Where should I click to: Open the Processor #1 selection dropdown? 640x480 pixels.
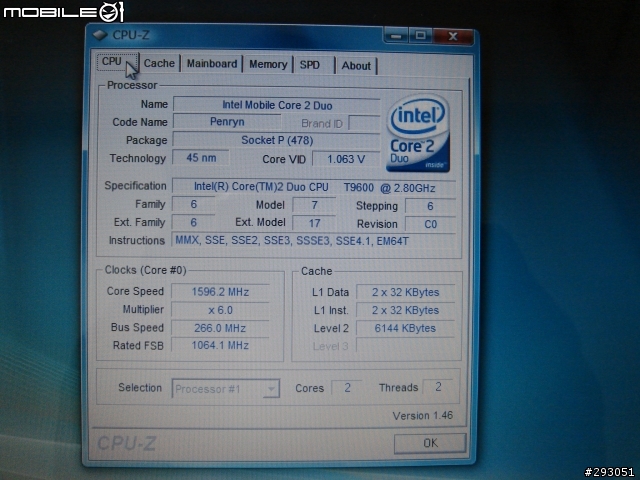tap(226, 389)
